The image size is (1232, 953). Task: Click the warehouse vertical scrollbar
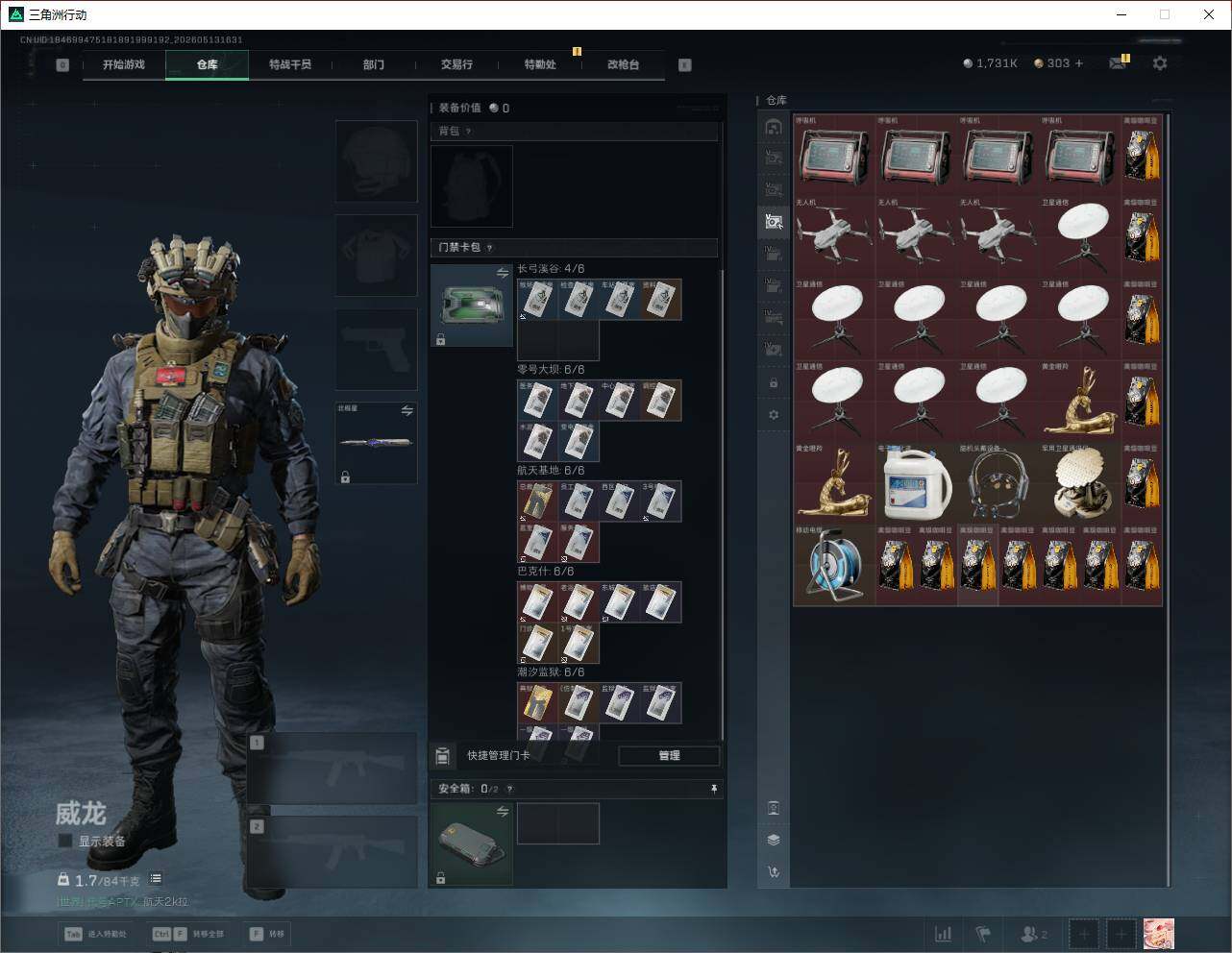pyautogui.click(x=1169, y=500)
